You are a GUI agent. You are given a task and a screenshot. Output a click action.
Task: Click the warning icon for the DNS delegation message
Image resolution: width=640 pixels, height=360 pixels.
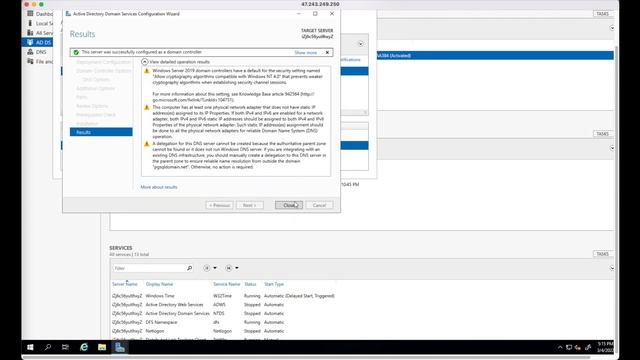pos(147,144)
